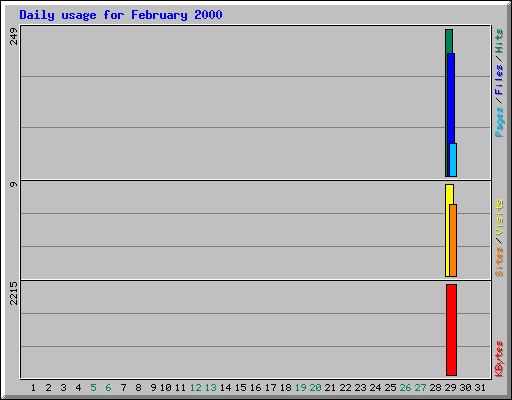
Task: Click the vertical KBytes legend label
Action: coord(499,358)
